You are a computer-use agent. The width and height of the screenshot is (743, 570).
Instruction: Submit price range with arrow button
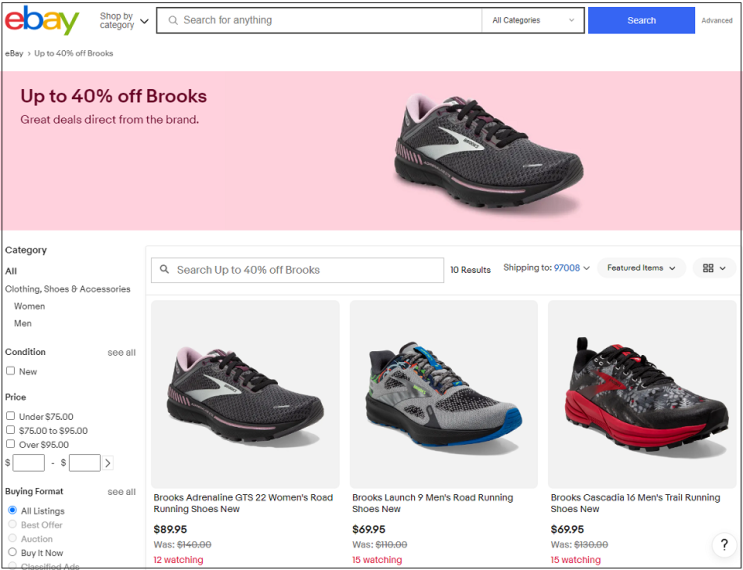tap(108, 463)
